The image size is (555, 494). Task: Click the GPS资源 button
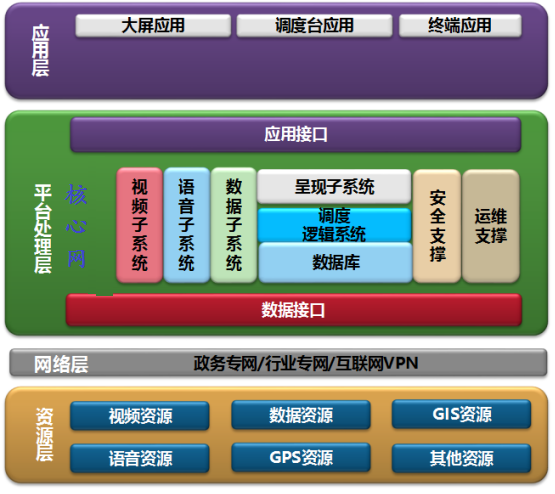click(301, 458)
